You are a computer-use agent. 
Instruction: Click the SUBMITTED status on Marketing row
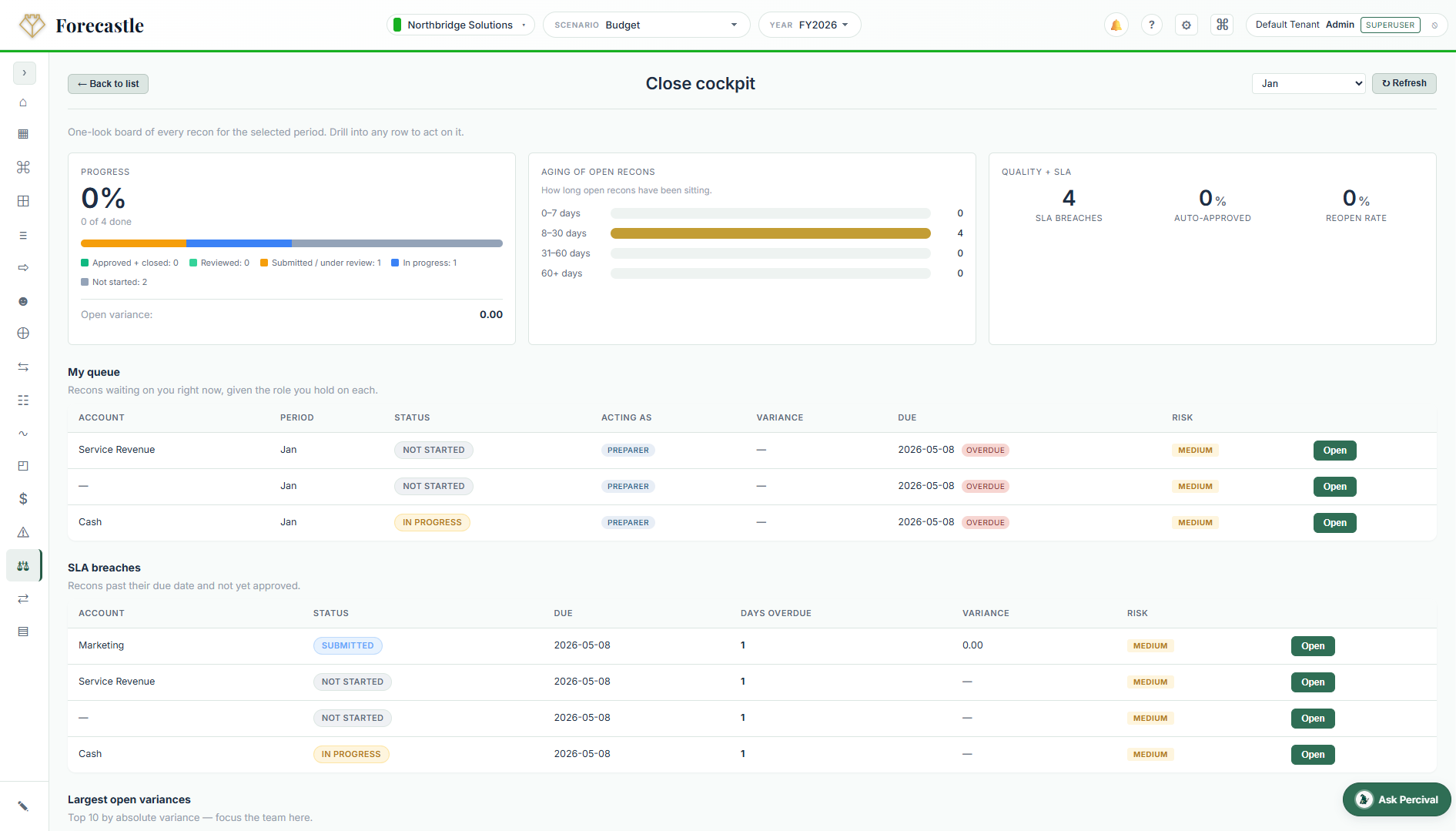[347, 646]
